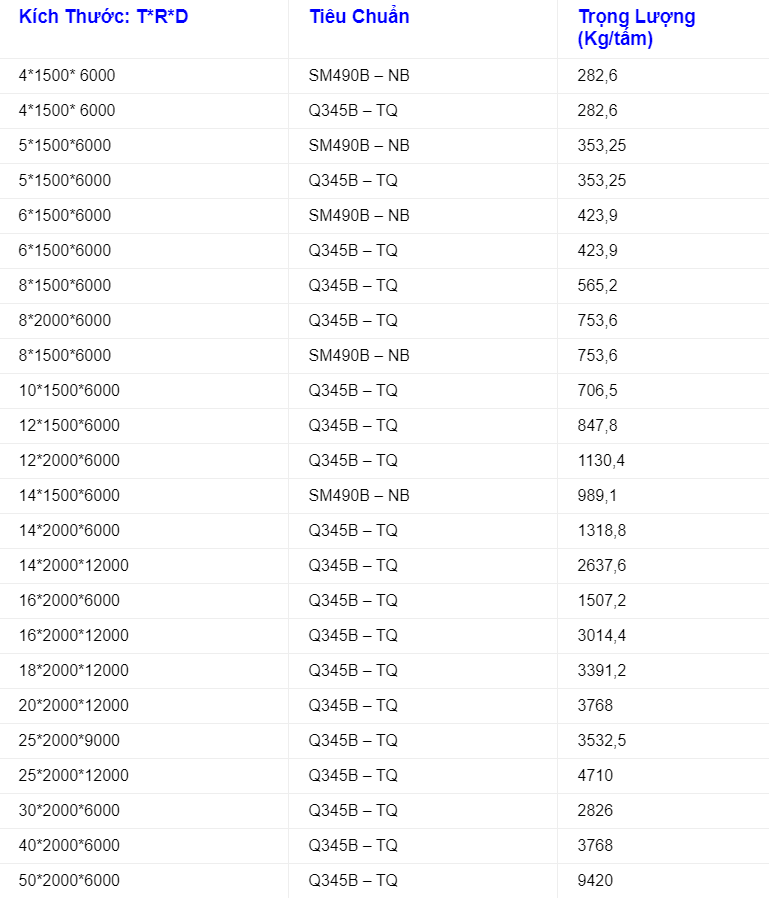Viewport: 776px width, 921px height.
Task: Click the 10*1500*6000 size cell
Action: coord(69,391)
